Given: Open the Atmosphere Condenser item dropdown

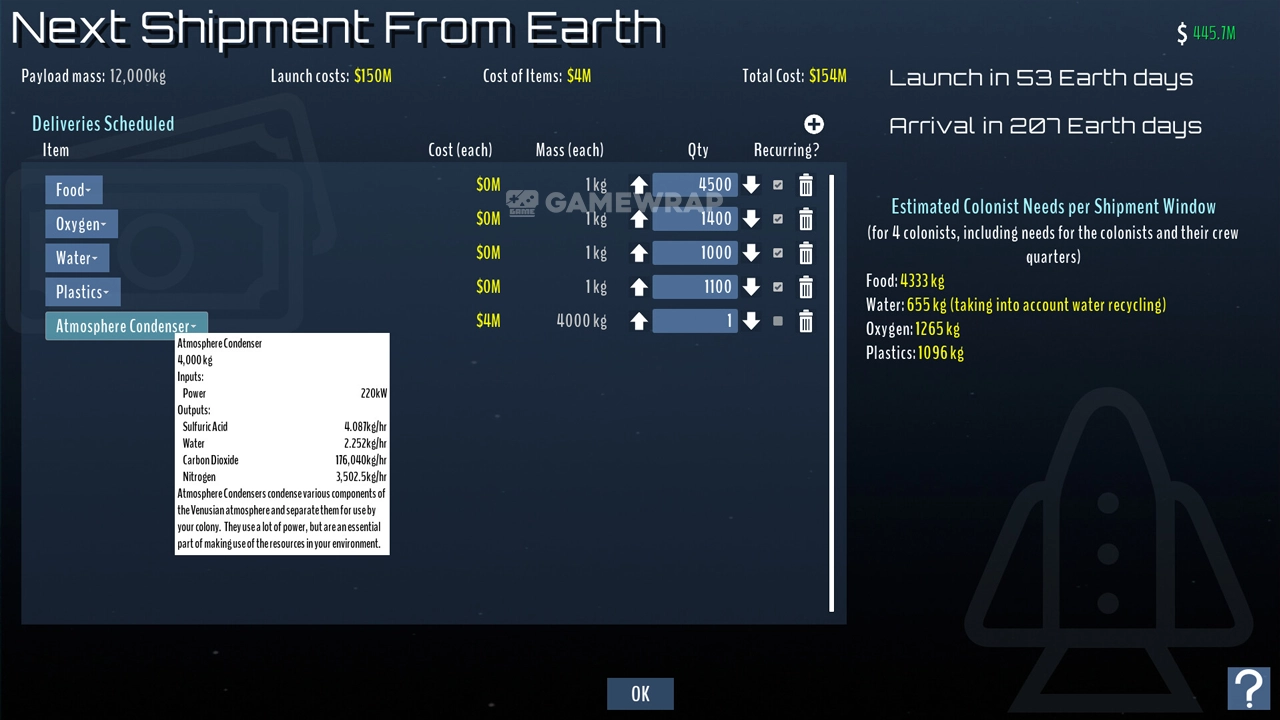Looking at the screenshot, I should point(126,326).
